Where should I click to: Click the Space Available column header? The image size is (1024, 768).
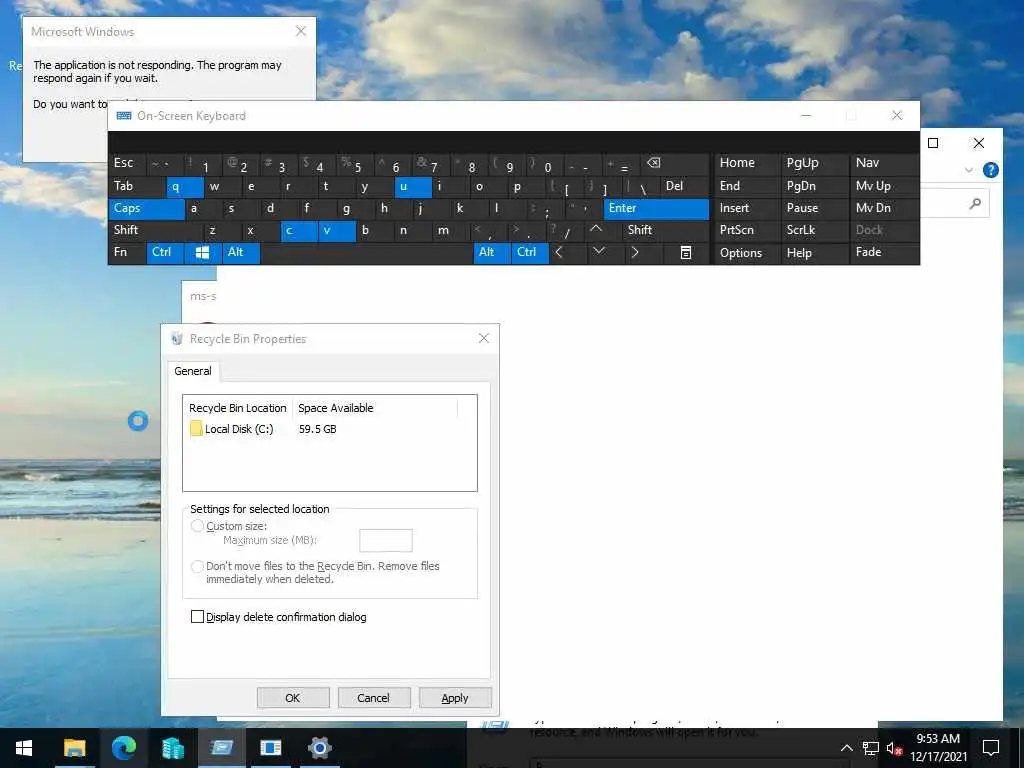374,408
